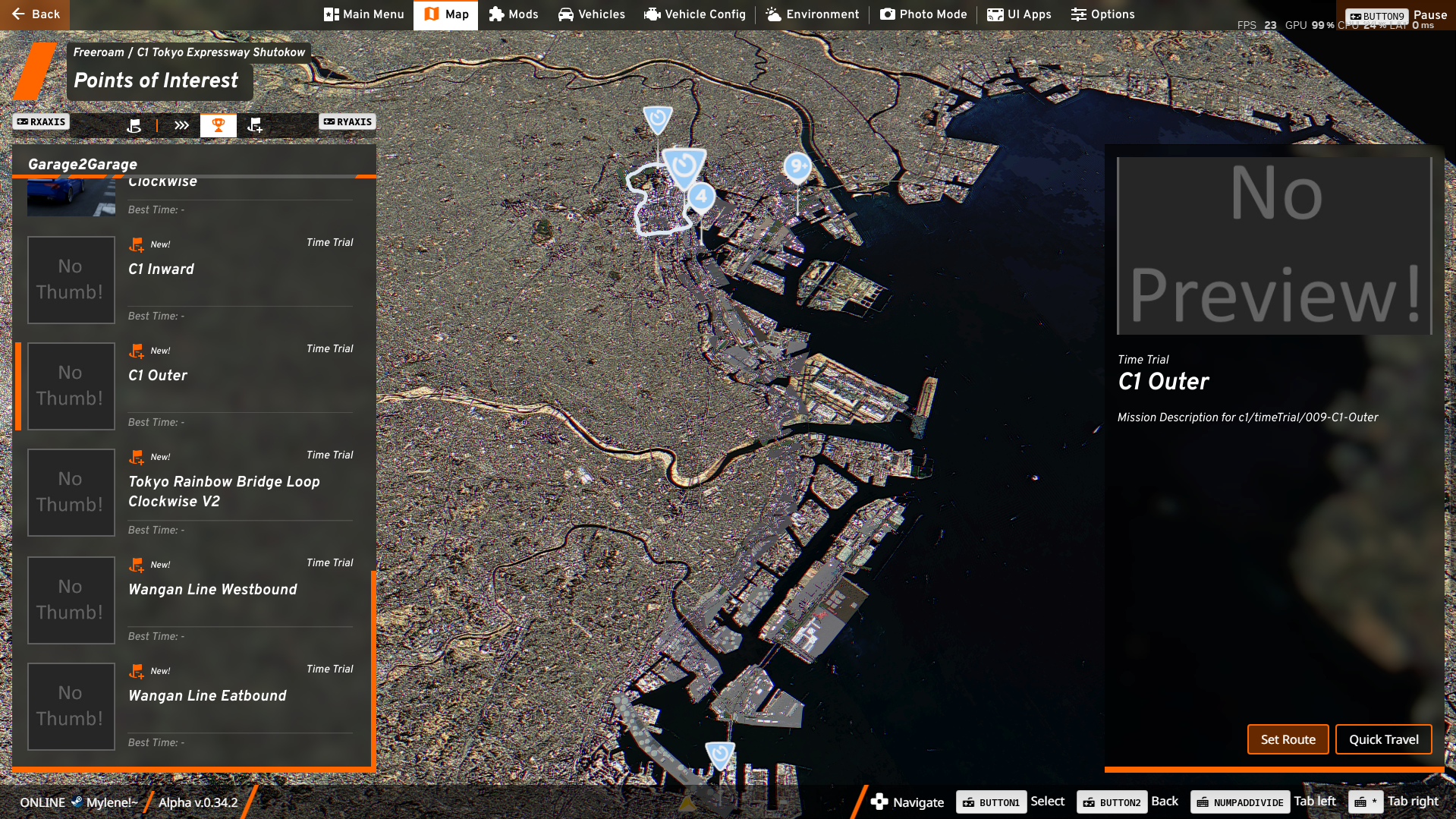This screenshot has height=819, width=1456.
Task: Click the Navigate d-pad hint icon
Action: point(879,802)
